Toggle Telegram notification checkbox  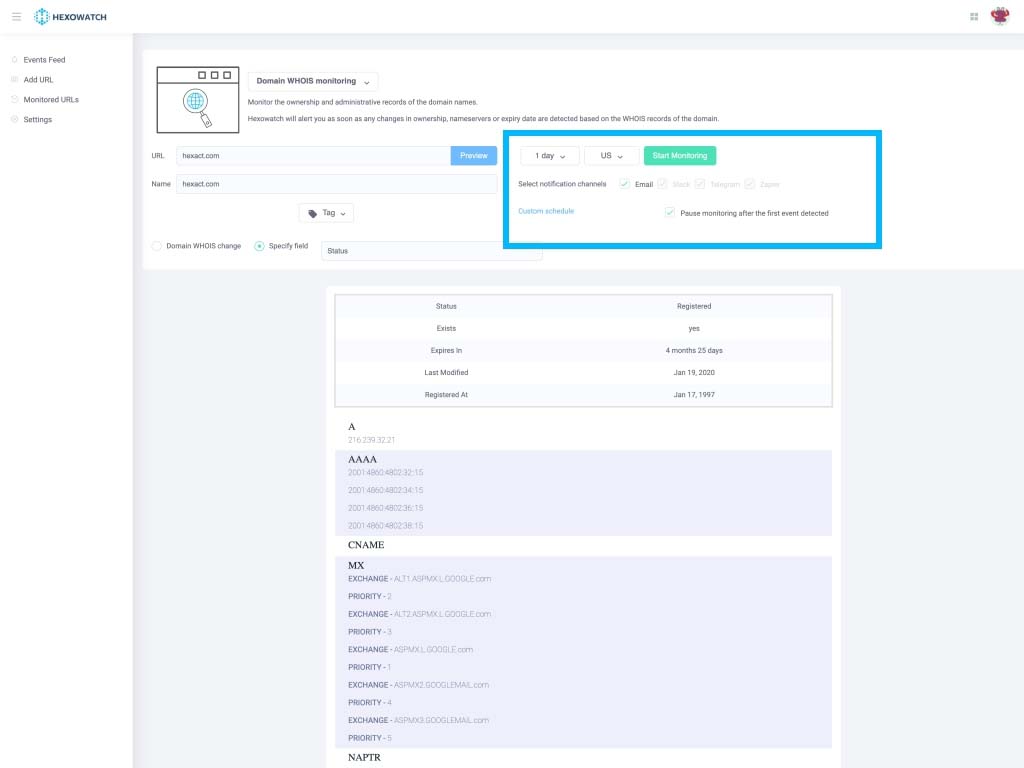click(700, 184)
